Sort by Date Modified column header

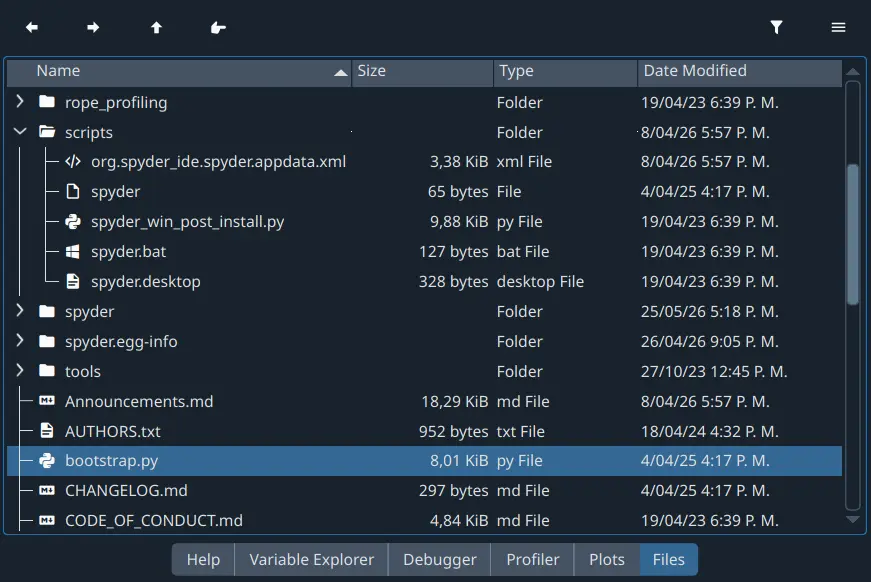(x=740, y=72)
